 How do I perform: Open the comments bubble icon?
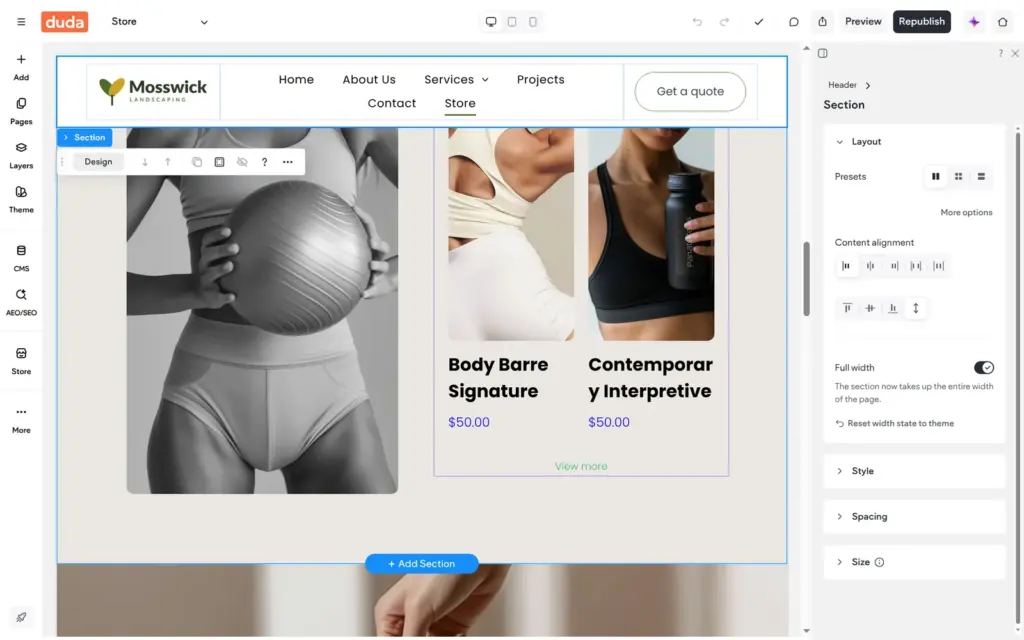[793, 22]
